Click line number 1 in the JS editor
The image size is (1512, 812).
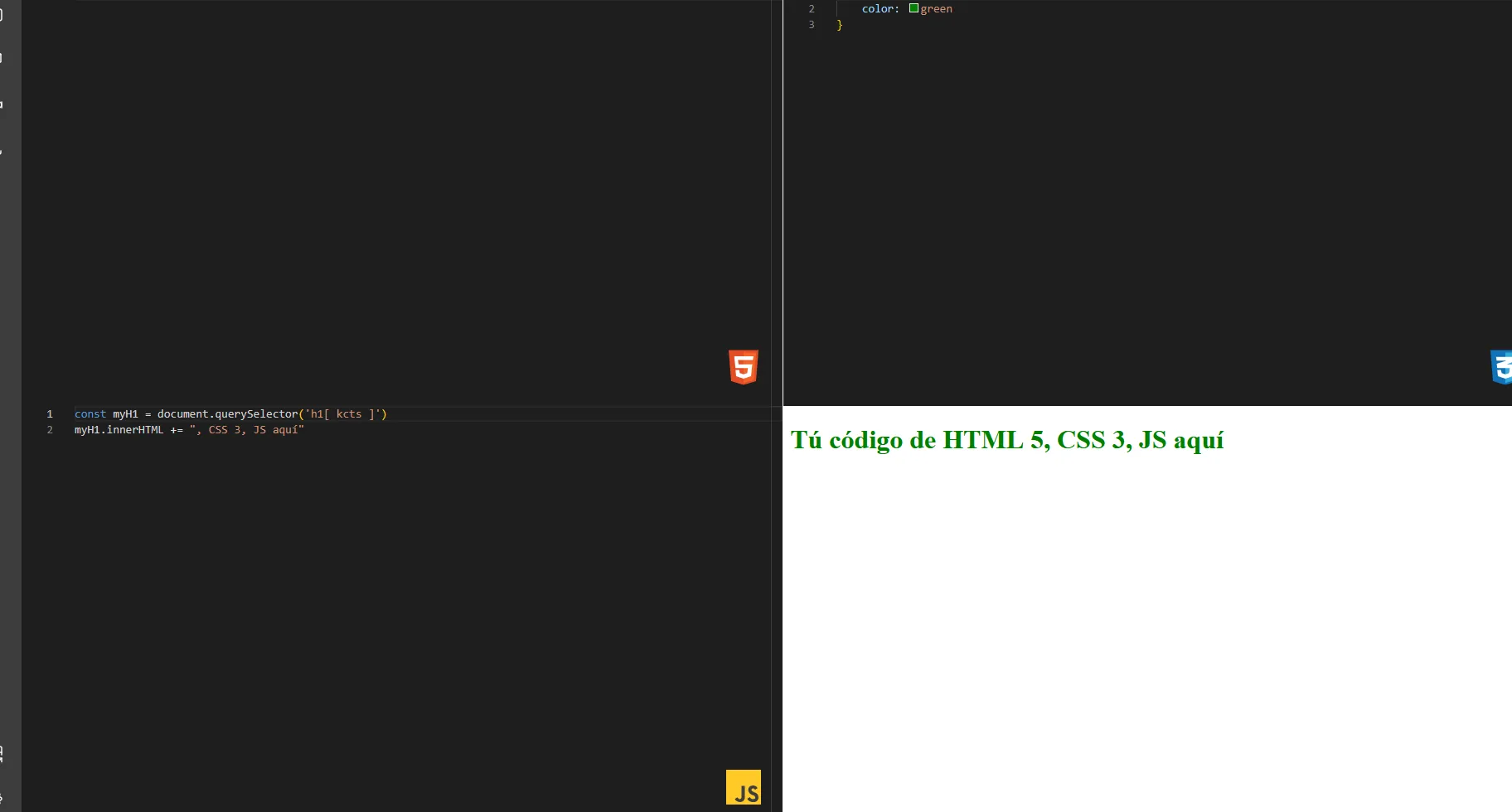click(50, 413)
